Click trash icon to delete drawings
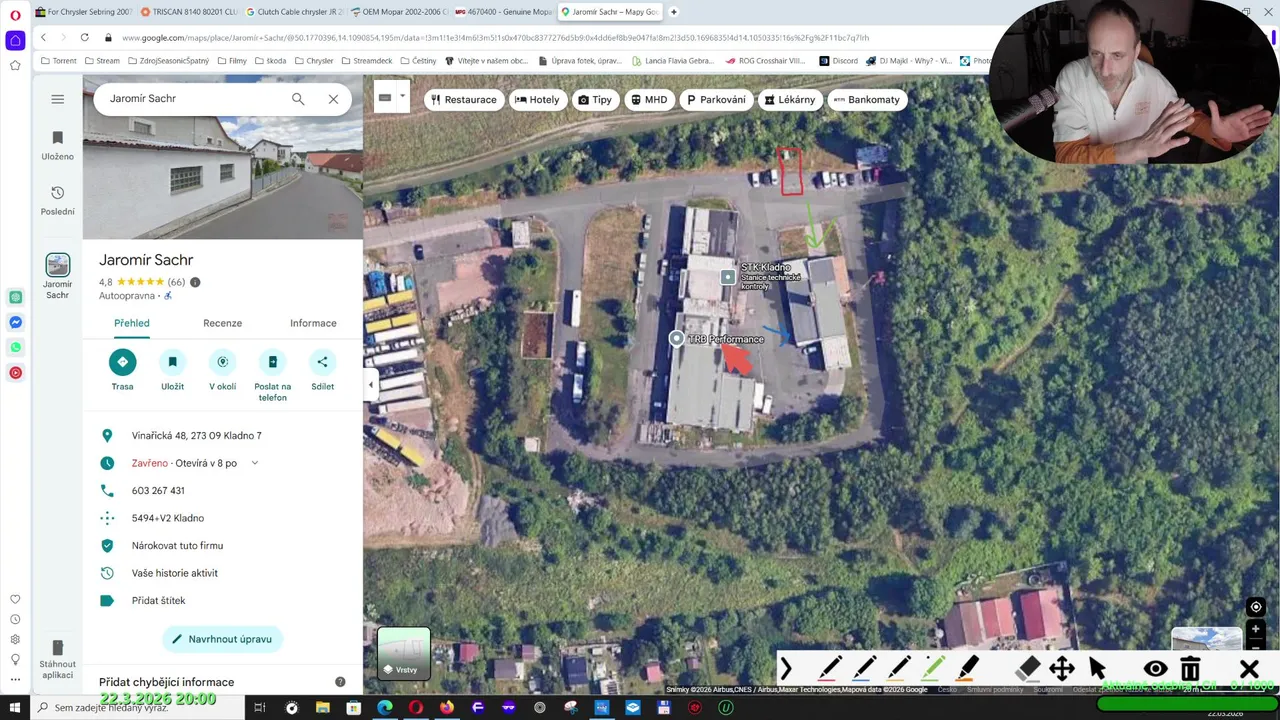This screenshot has height=720, width=1280. click(x=1190, y=669)
